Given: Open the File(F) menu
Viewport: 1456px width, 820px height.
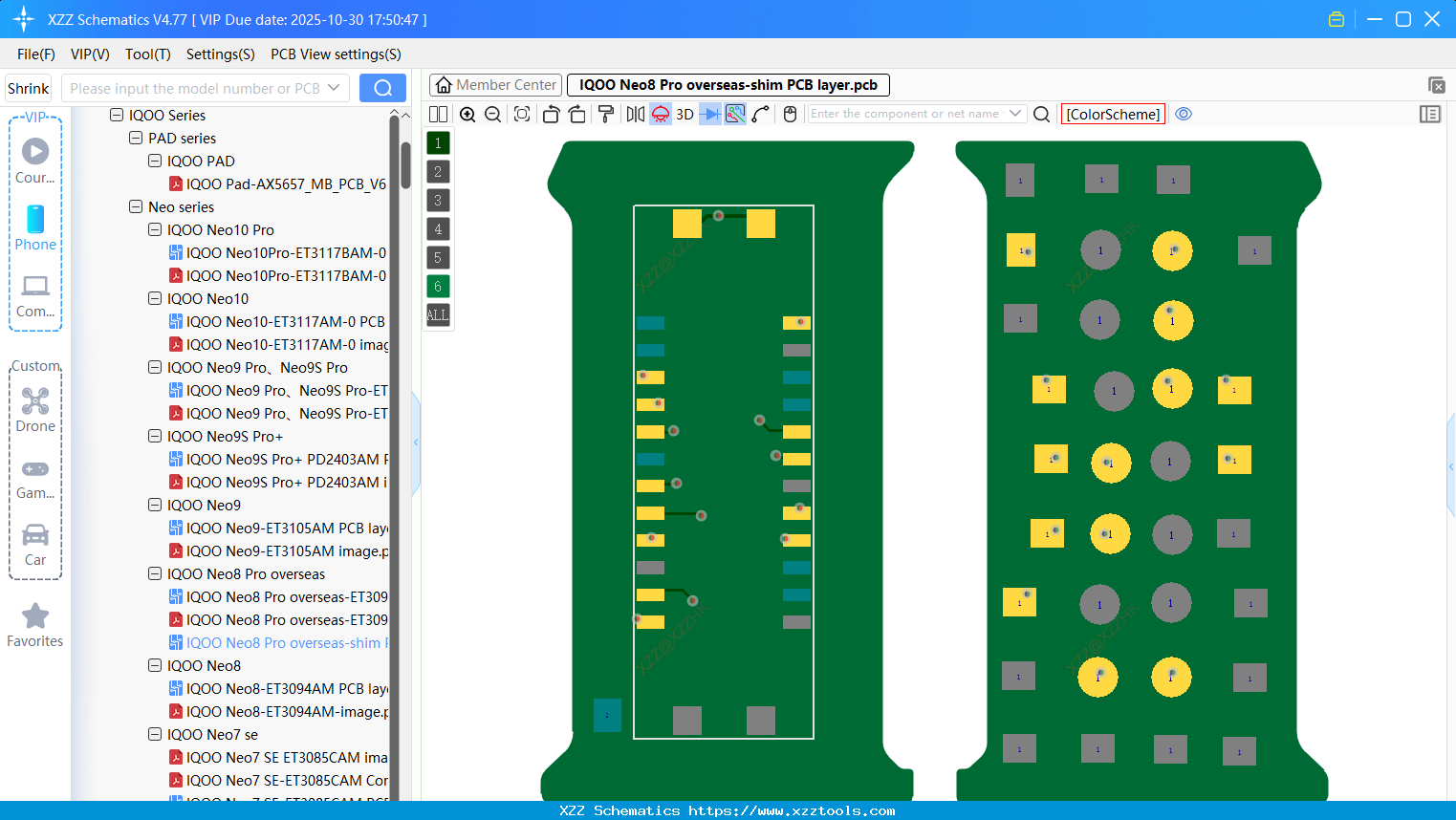Looking at the screenshot, I should coord(36,54).
